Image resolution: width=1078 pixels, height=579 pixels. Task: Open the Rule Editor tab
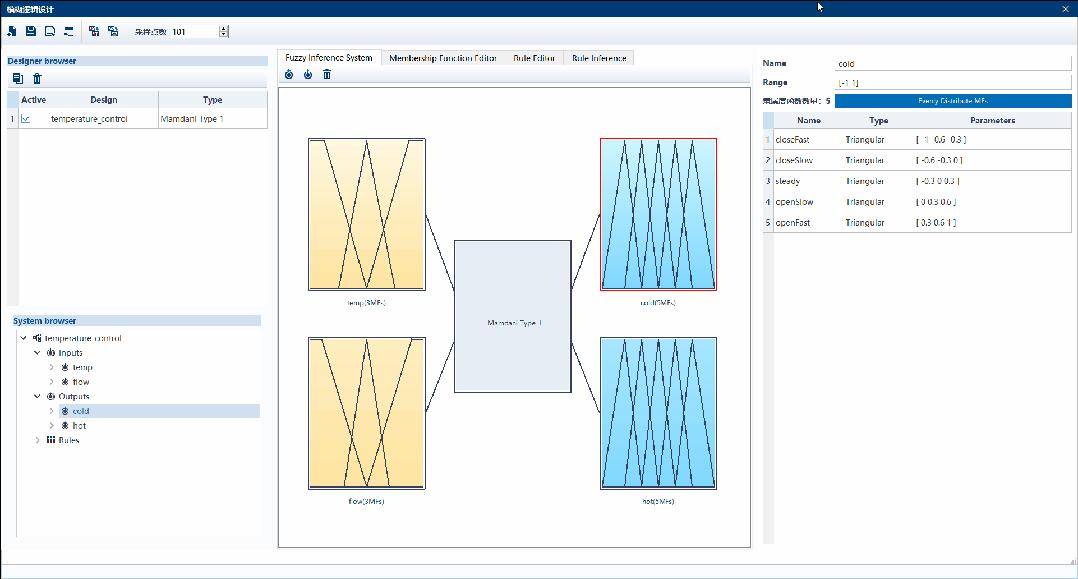(533, 58)
